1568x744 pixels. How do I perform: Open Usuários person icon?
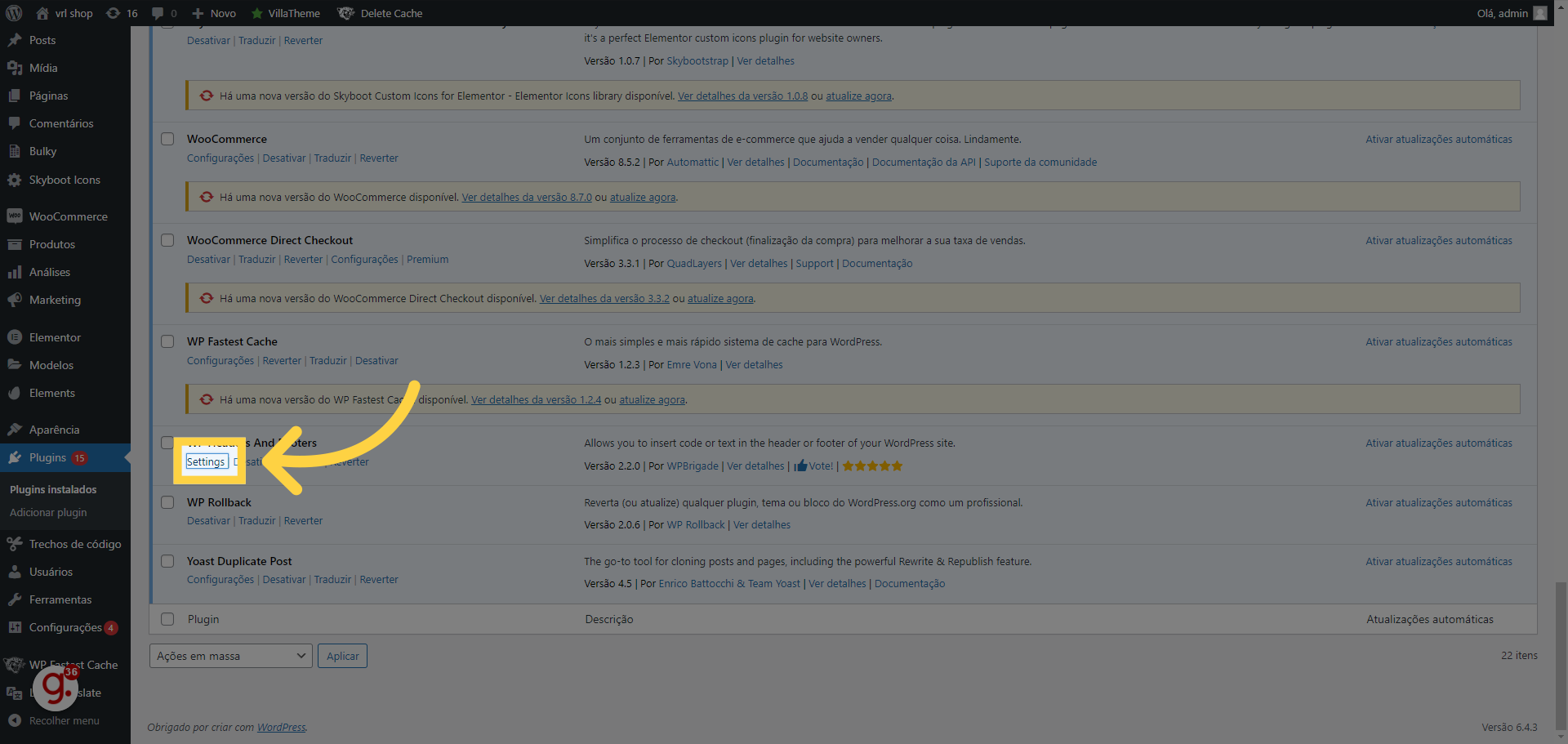click(x=15, y=572)
